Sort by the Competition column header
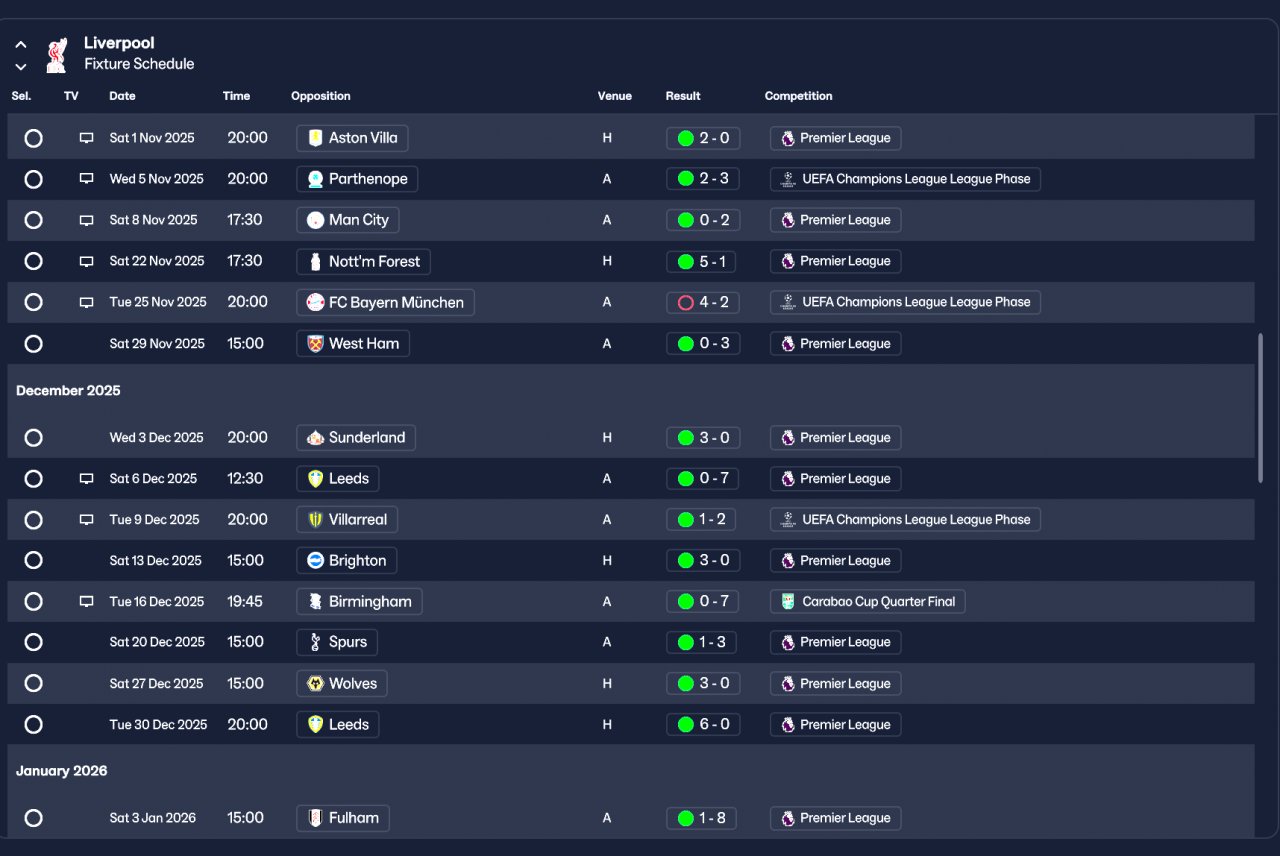Screen dimensions: 1280x856 click(x=798, y=96)
